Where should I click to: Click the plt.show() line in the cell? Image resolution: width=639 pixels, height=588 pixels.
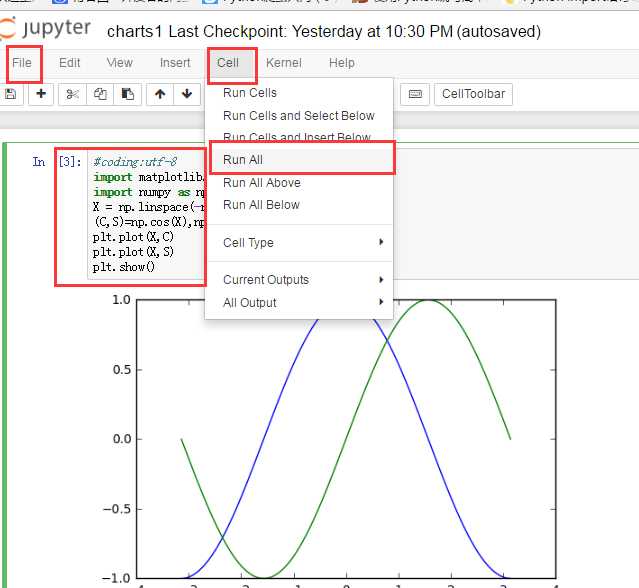[124, 267]
